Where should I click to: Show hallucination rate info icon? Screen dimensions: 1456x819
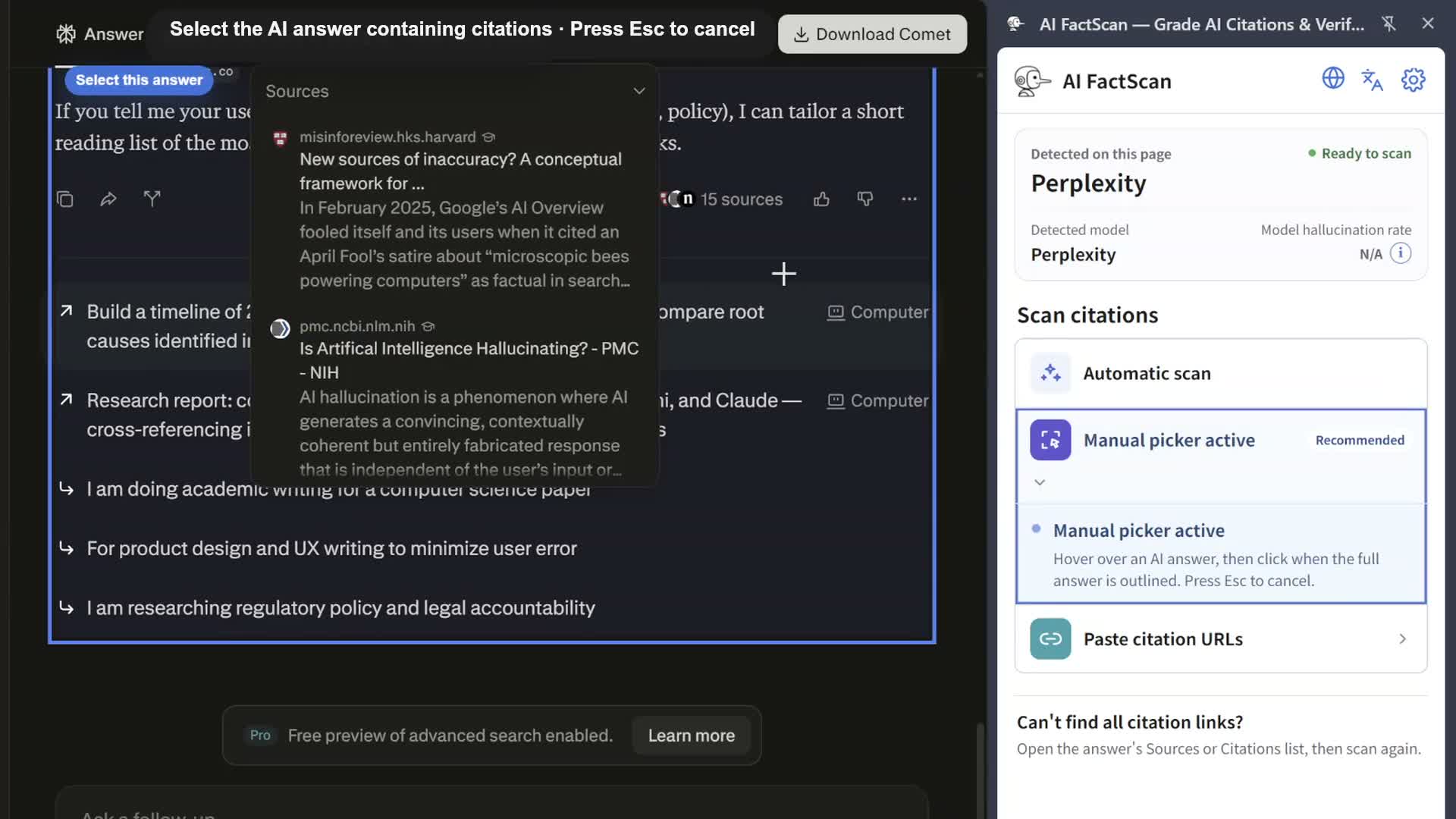tap(1401, 253)
